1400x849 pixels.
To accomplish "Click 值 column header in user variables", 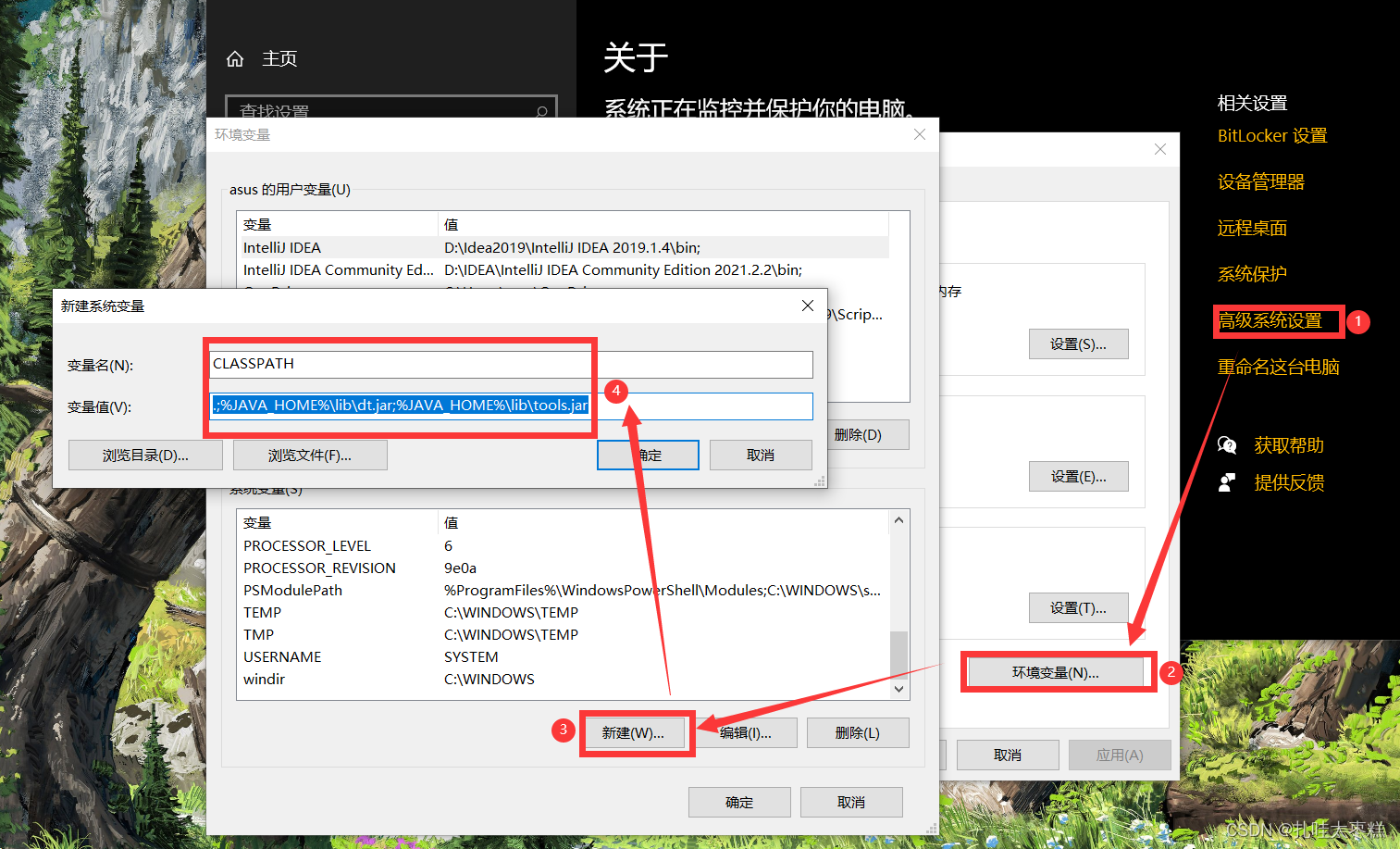I will [663, 224].
